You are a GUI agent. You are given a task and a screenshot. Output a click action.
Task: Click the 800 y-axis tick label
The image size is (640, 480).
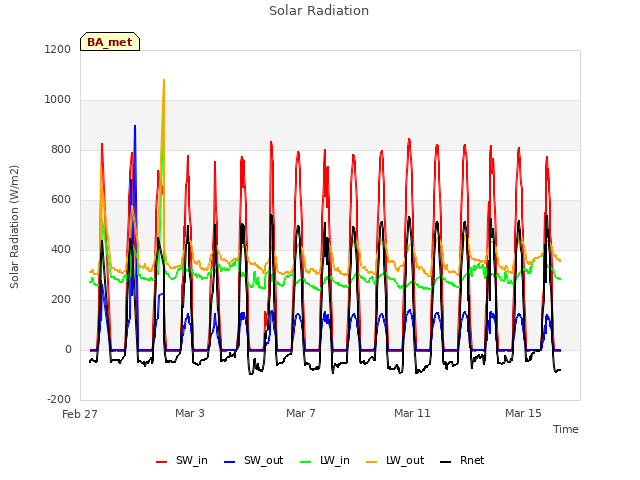click(61, 150)
